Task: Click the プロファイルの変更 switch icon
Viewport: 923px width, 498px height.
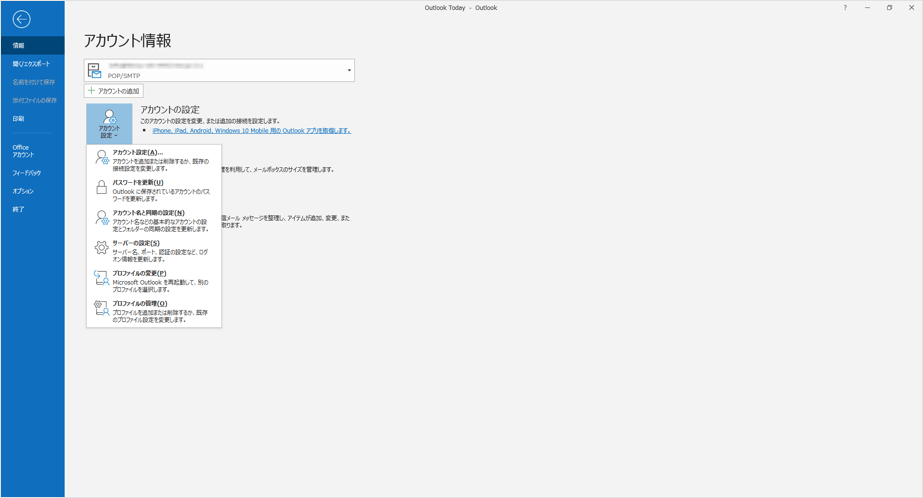Action: point(101,278)
